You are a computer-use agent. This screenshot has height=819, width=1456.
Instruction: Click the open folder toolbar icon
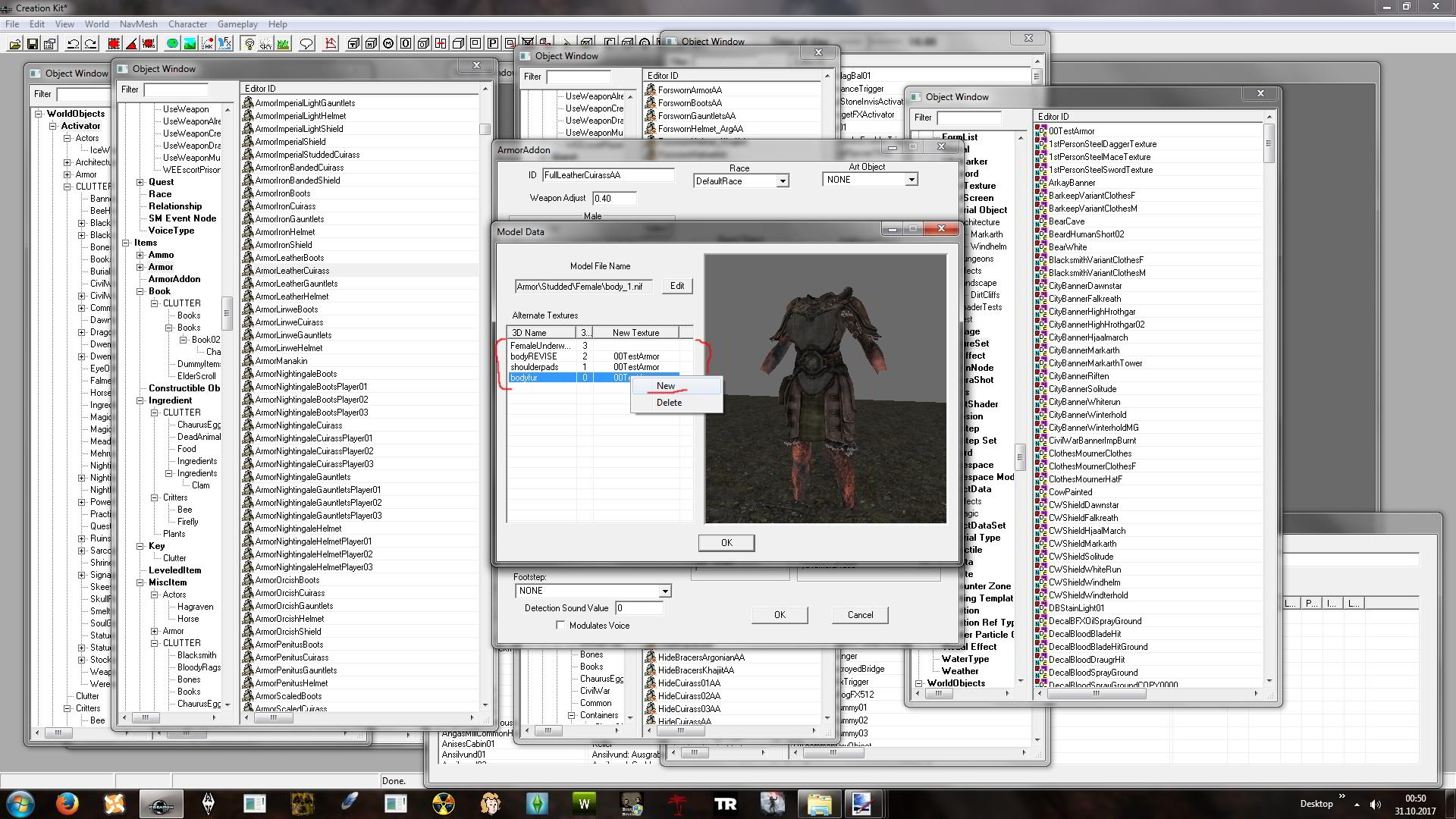(x=14, y=44)
